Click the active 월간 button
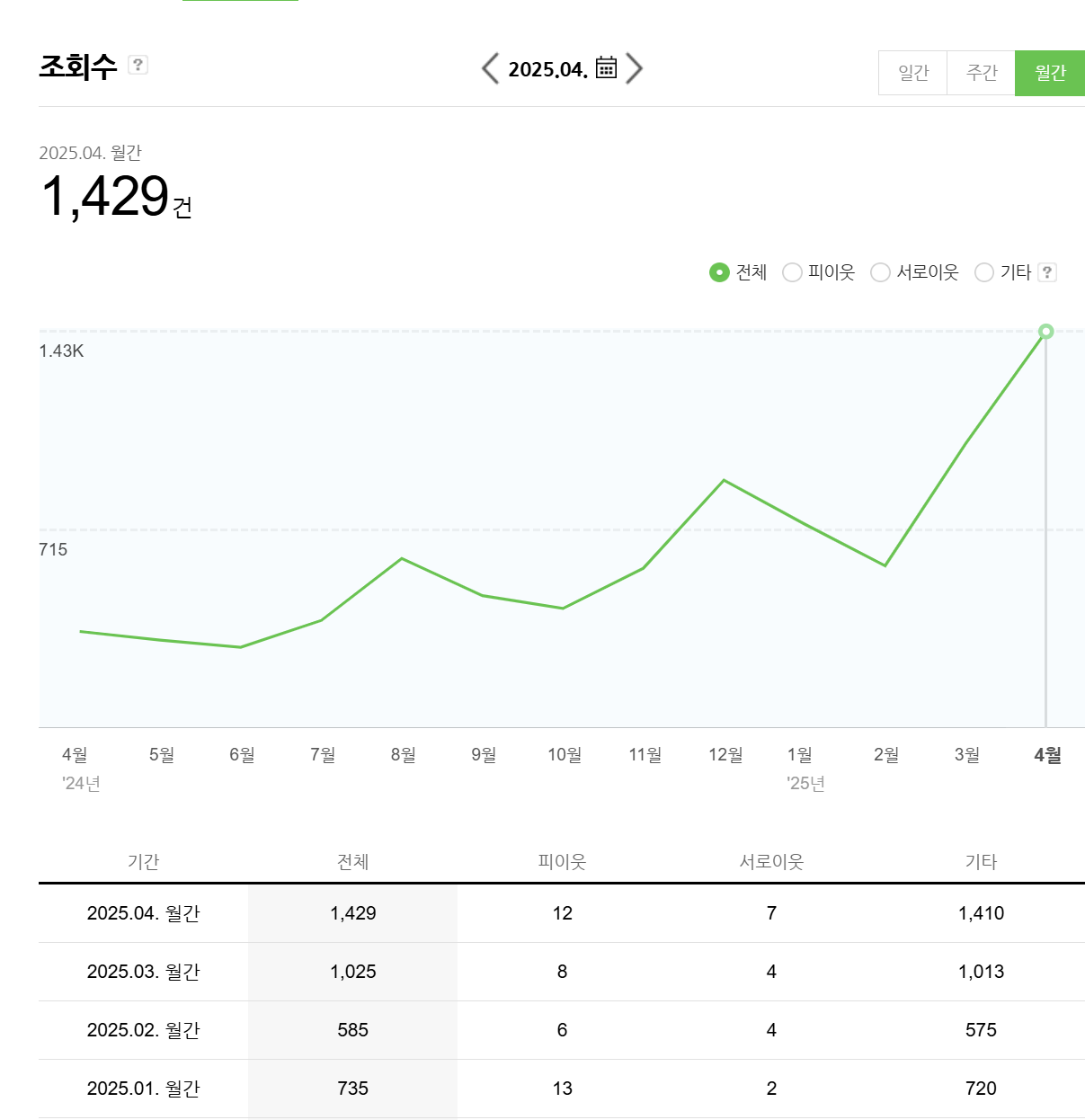The height and width of the screenshot is (1120, 1085). [x=1049, y=73]
